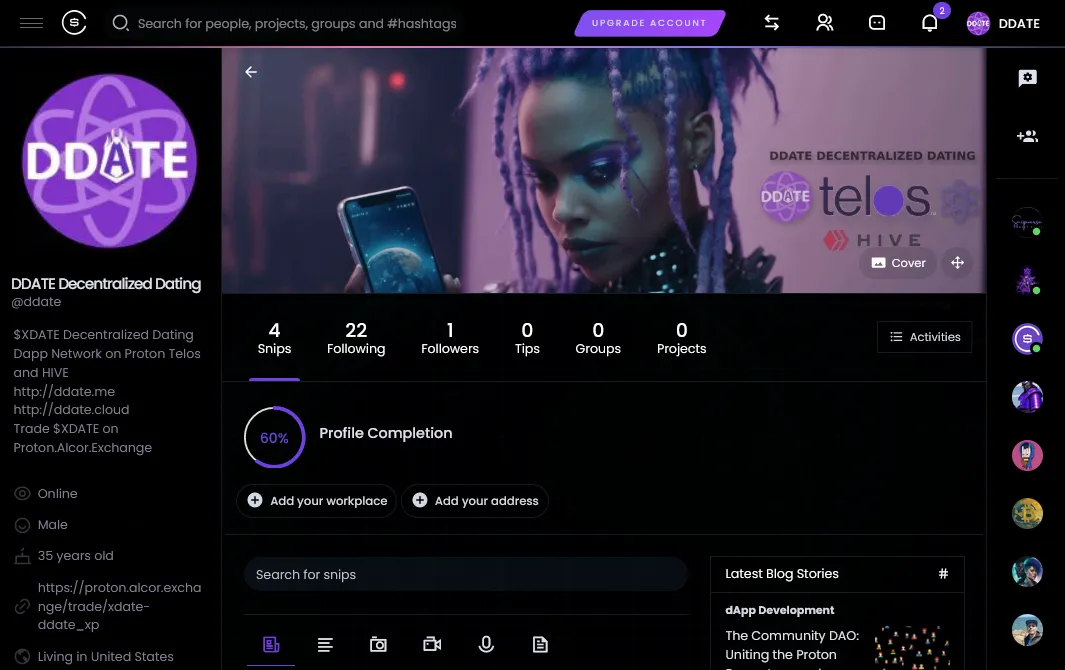Screen dimensions: 1065x670
Task: Open the friend requests person icon
Action: (x=825, y=23)
